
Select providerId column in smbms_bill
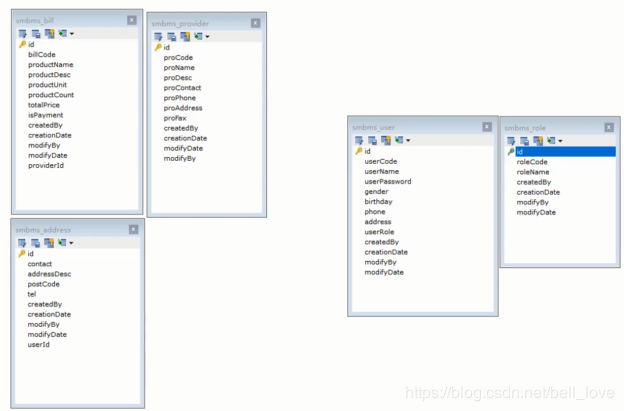point(46,166)
